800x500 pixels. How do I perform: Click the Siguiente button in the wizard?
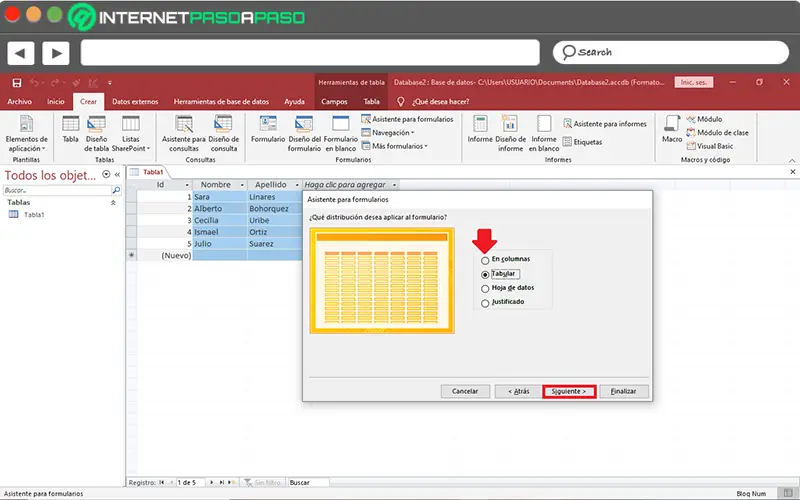(569, 391)
